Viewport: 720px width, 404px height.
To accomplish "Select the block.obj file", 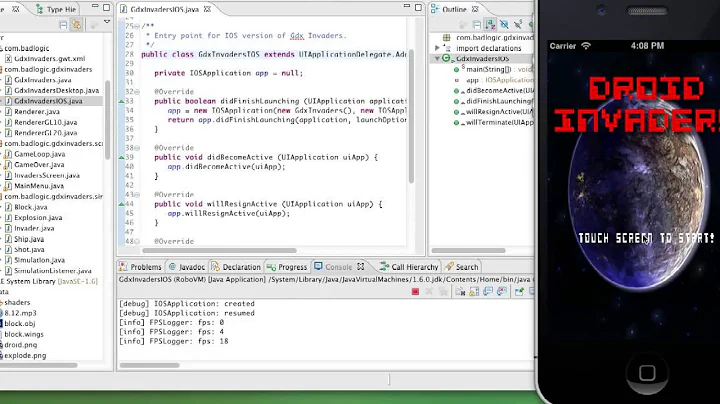I will pyautogui.click(x=17, y=324).
